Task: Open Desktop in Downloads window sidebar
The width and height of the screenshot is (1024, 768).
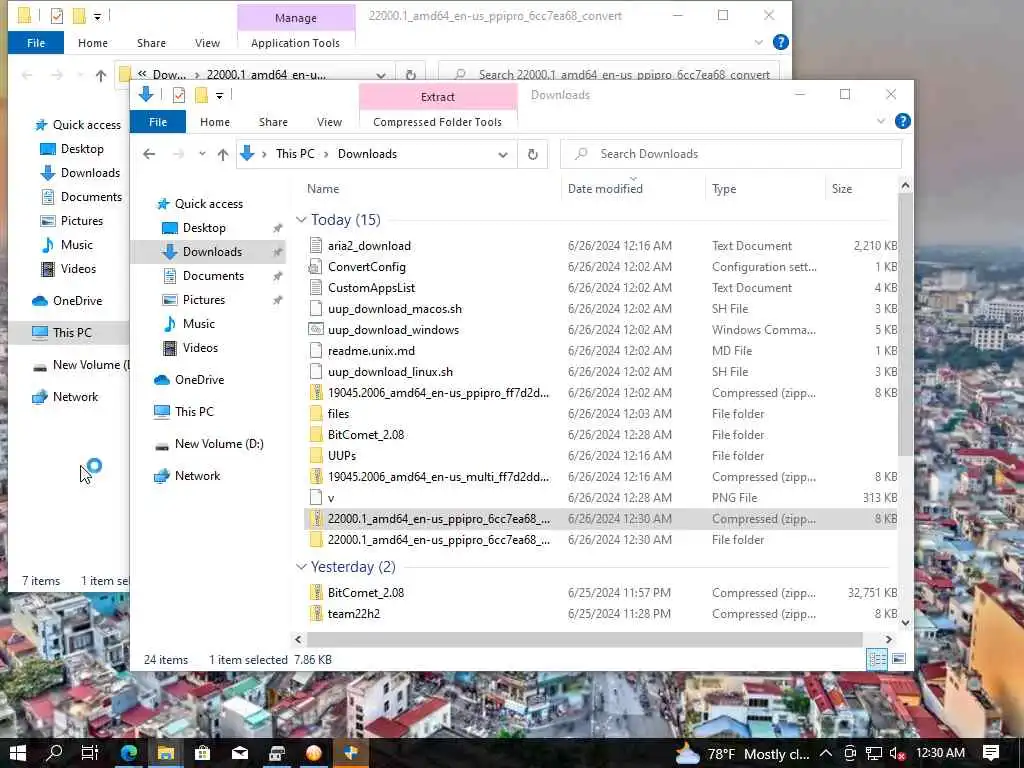Action: coord(204,228)
